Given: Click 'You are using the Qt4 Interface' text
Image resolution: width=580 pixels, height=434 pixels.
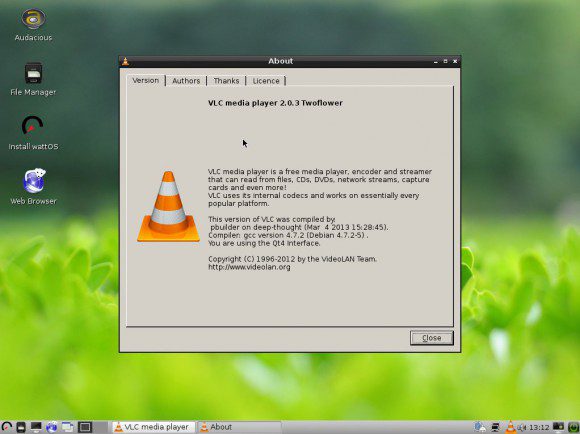Looking at the screenshot, I should click(x=264, y=243).
